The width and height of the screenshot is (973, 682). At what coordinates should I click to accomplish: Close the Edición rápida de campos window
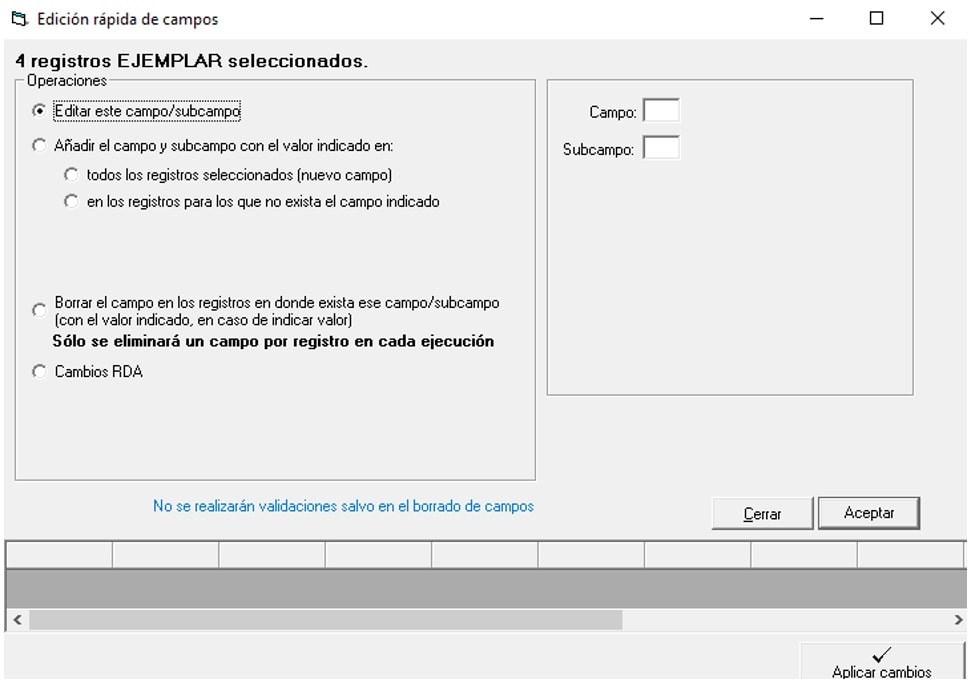click(x=938, y=19)
